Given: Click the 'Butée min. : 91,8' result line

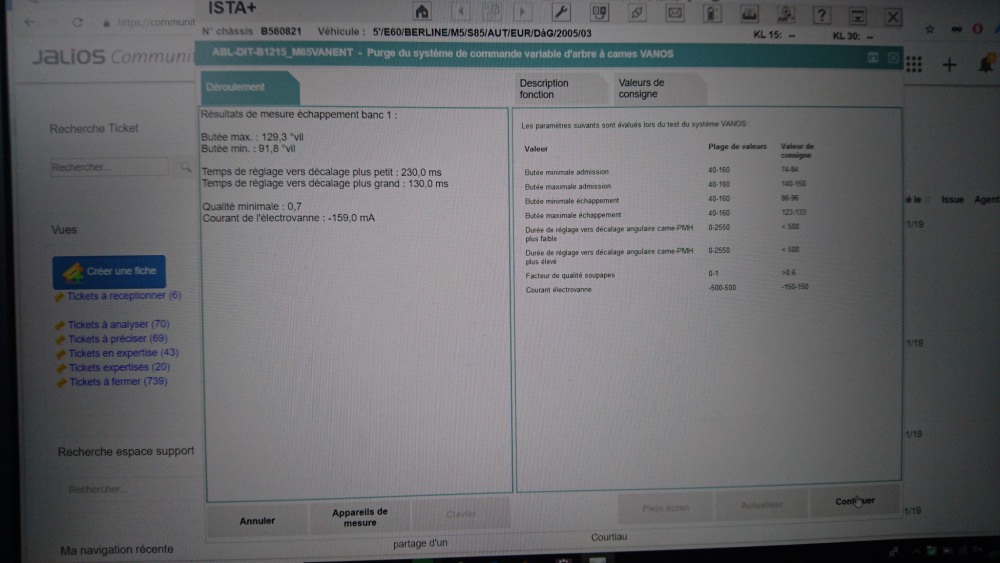Looking at the screenshot, I should click(x=249, y=149).
